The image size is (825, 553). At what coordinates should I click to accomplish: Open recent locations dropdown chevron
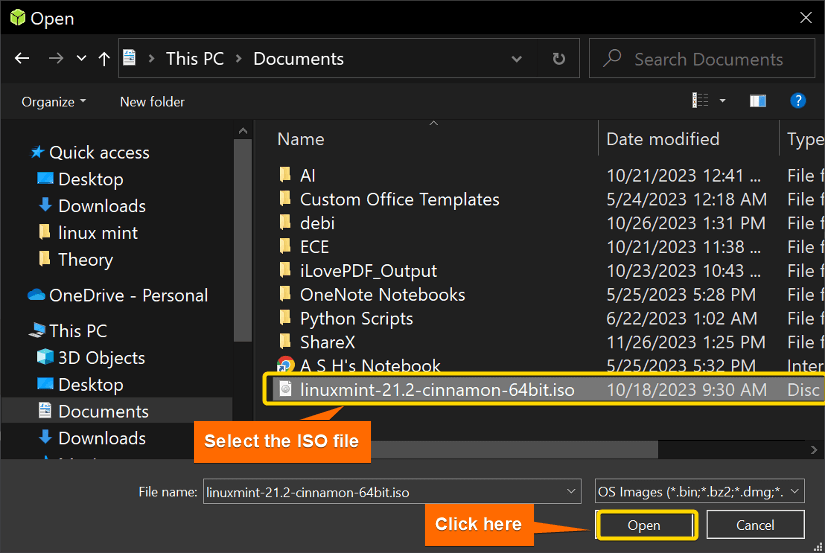click(81, 58)
